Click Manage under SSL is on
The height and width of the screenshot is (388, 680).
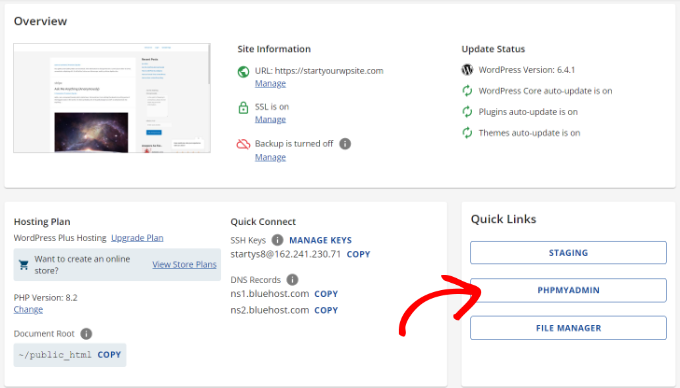(270, 119)
